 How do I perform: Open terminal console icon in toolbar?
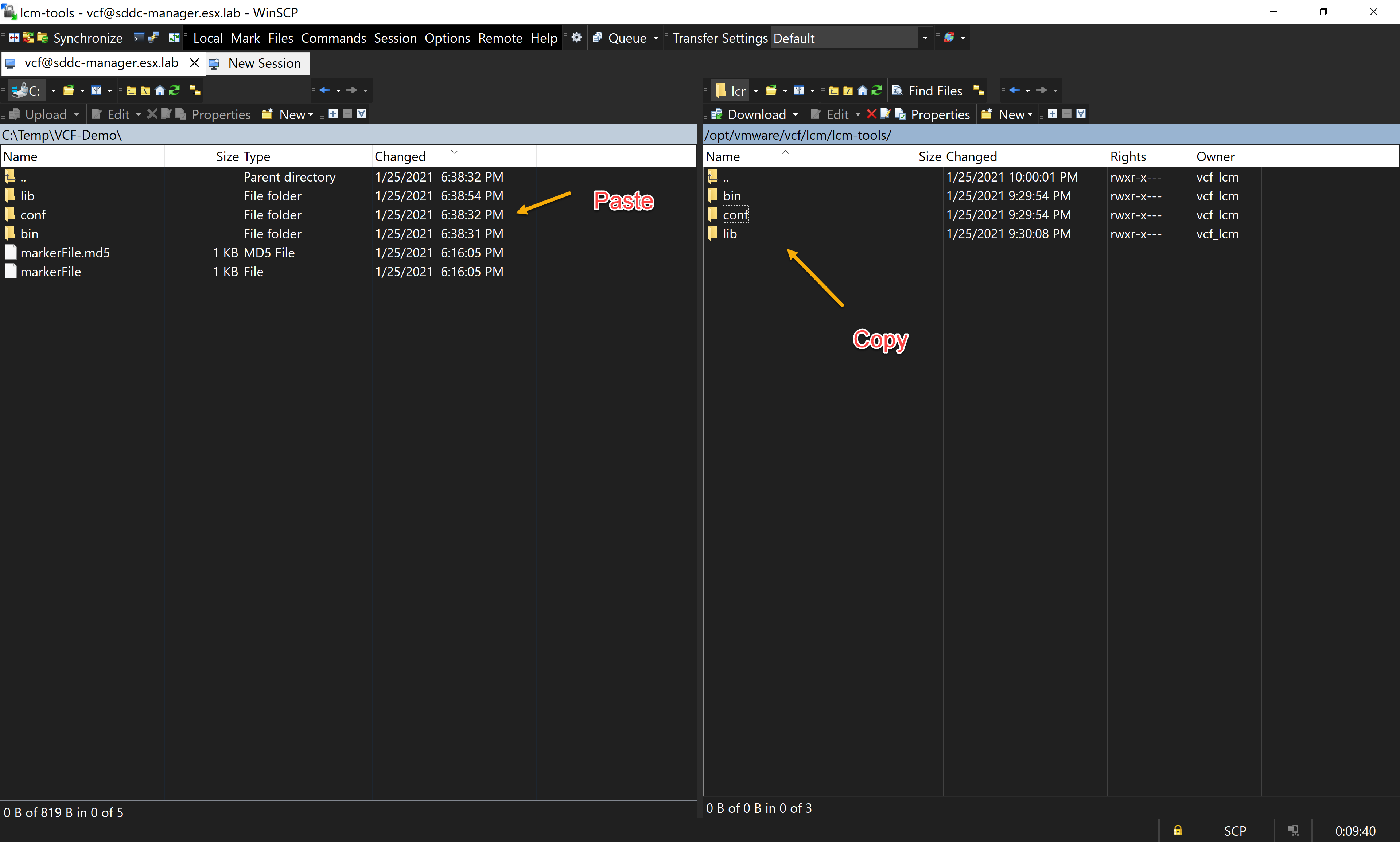click(x=139, y=38)
